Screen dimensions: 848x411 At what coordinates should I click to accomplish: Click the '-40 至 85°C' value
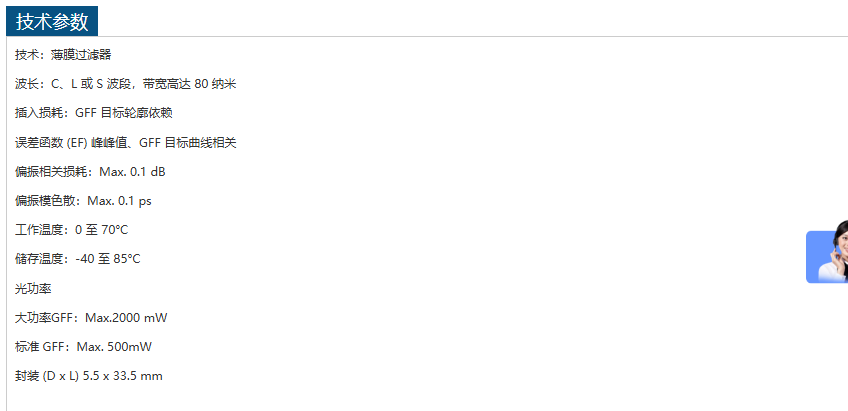(x=108, y=259)
